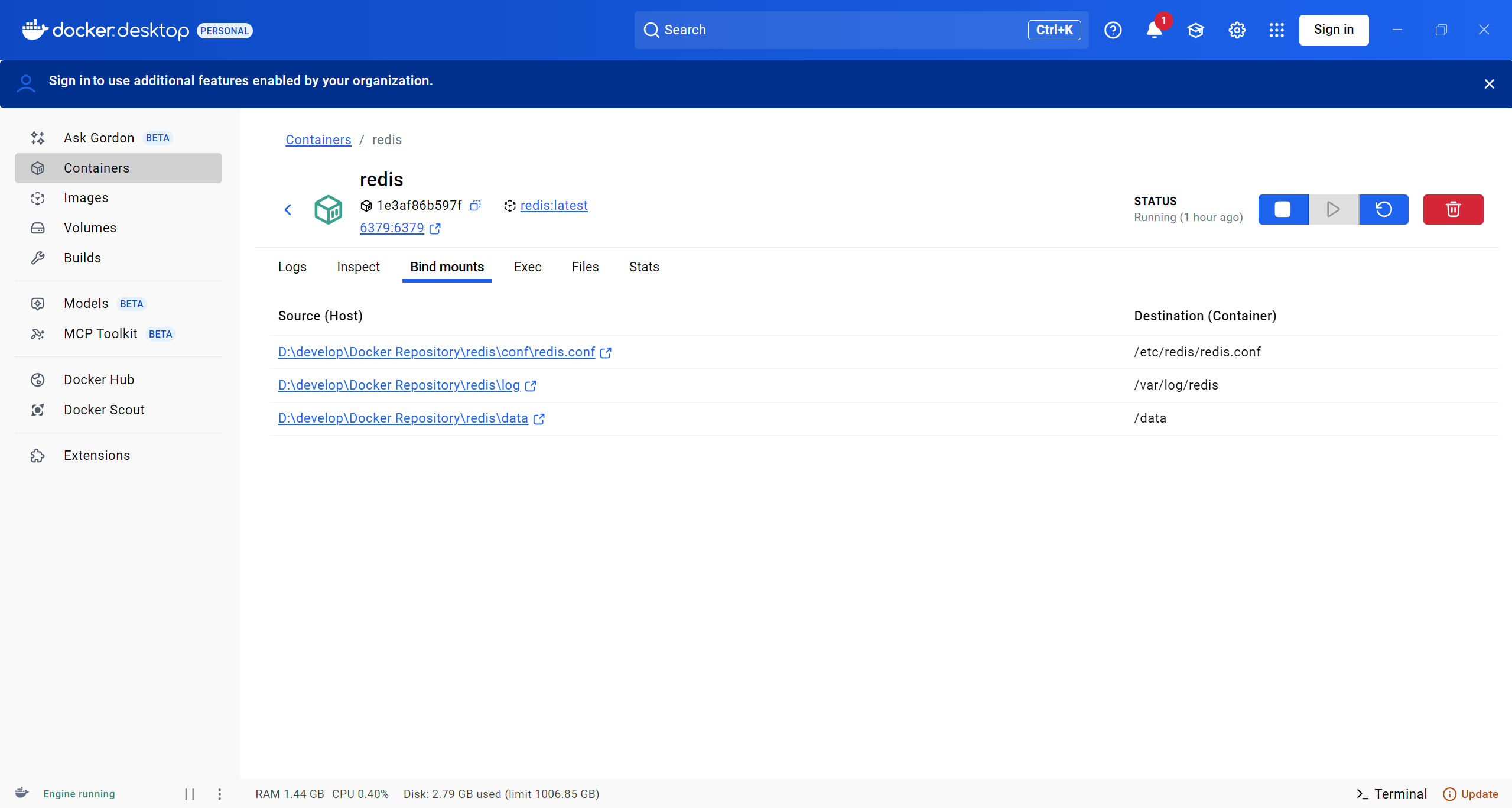The image size is (1512, 808).
Task: Click the Running (1 hour ago) status text
Action: (x=1188, y=218)
